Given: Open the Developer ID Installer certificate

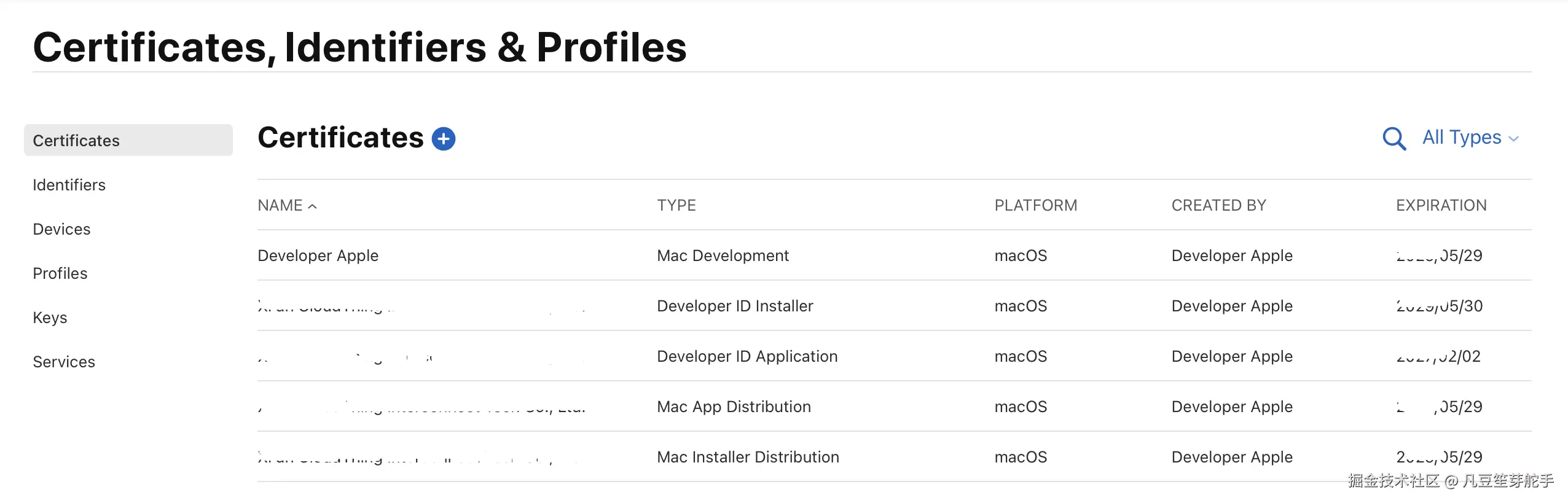Looking at the screenshot, I should tap(735, 306).
